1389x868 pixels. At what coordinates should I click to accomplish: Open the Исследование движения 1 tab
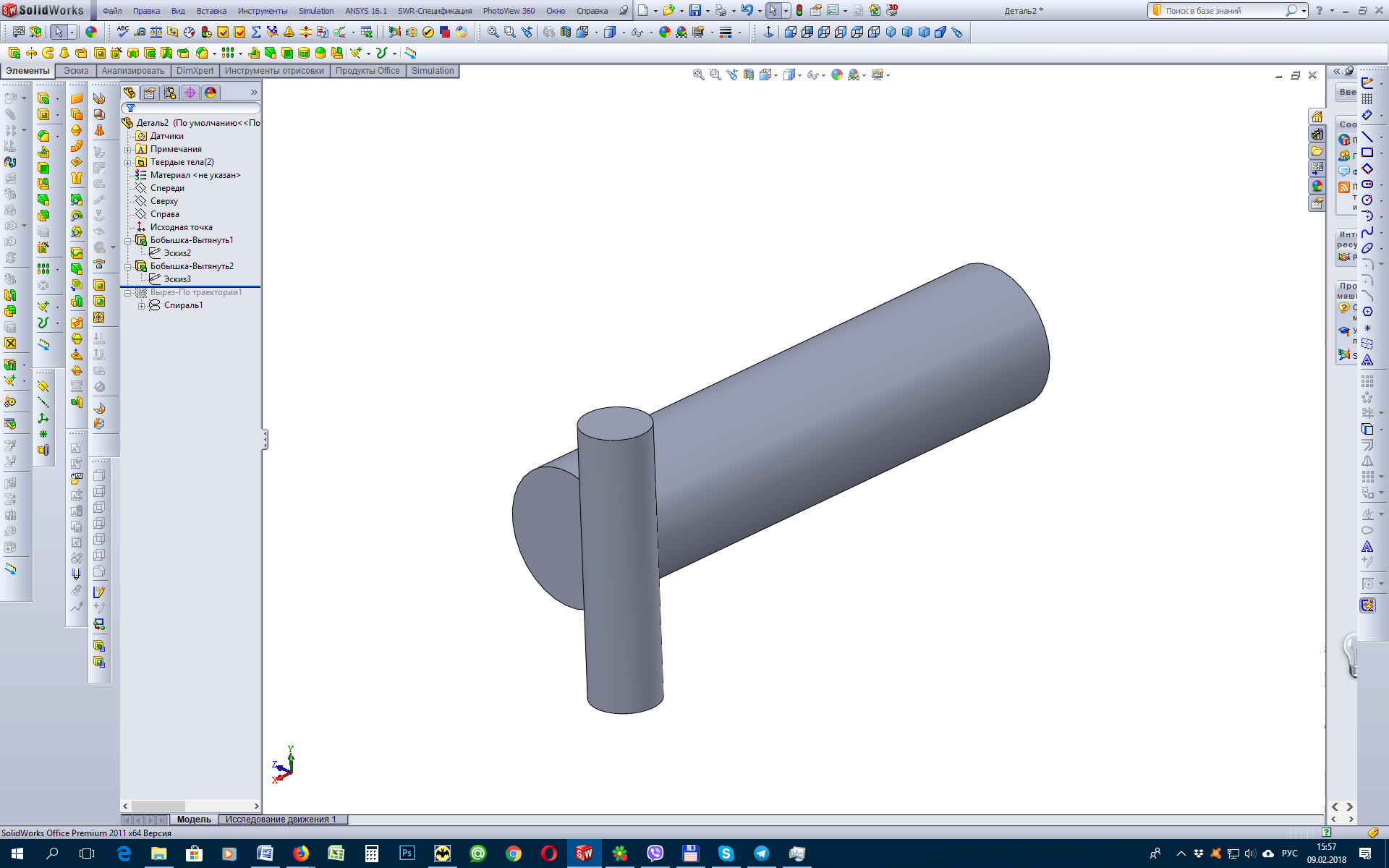(x=281, y=820)
